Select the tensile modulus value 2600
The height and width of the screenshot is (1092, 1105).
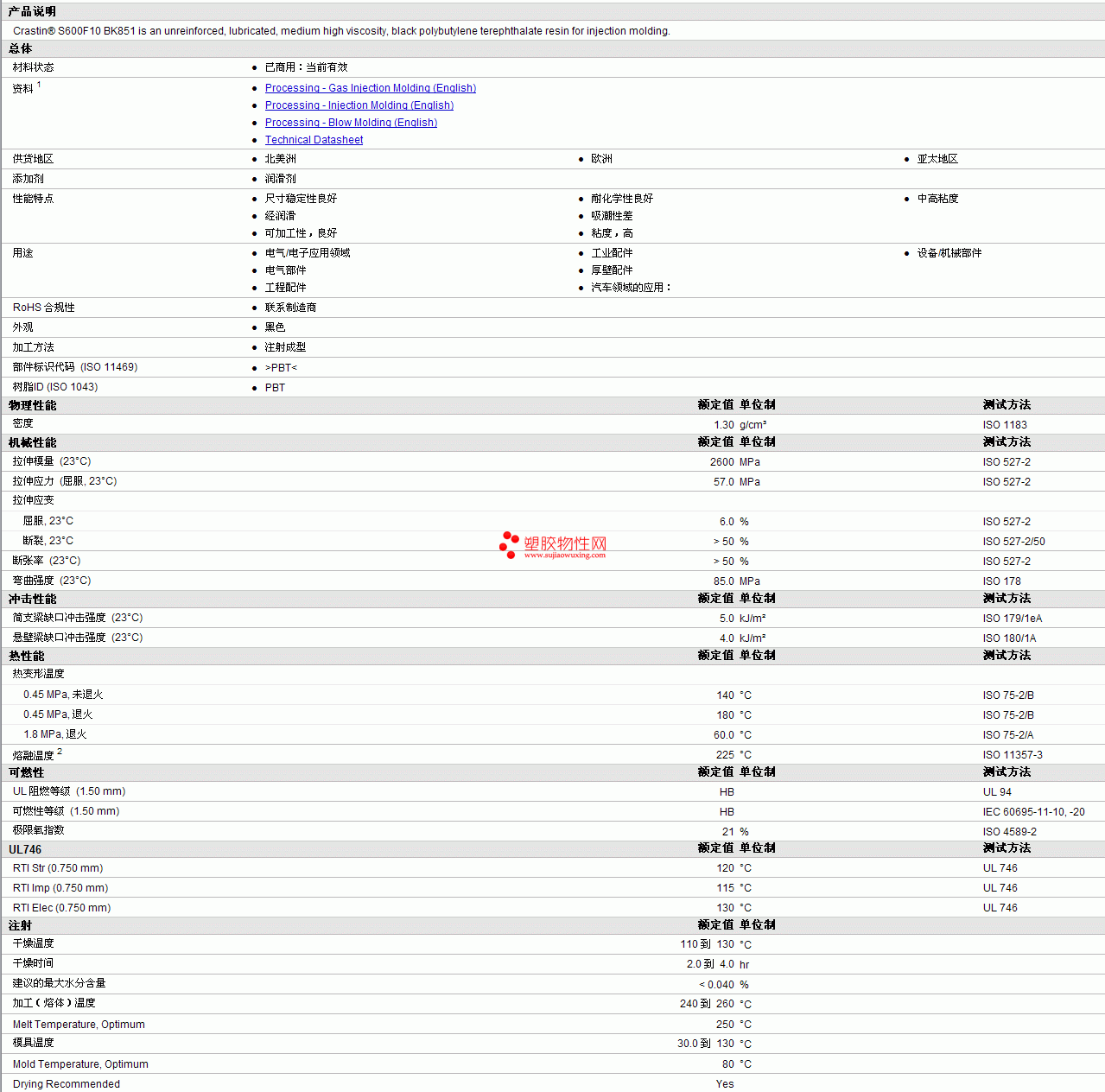pyautogui.click(x=722, y=462)
